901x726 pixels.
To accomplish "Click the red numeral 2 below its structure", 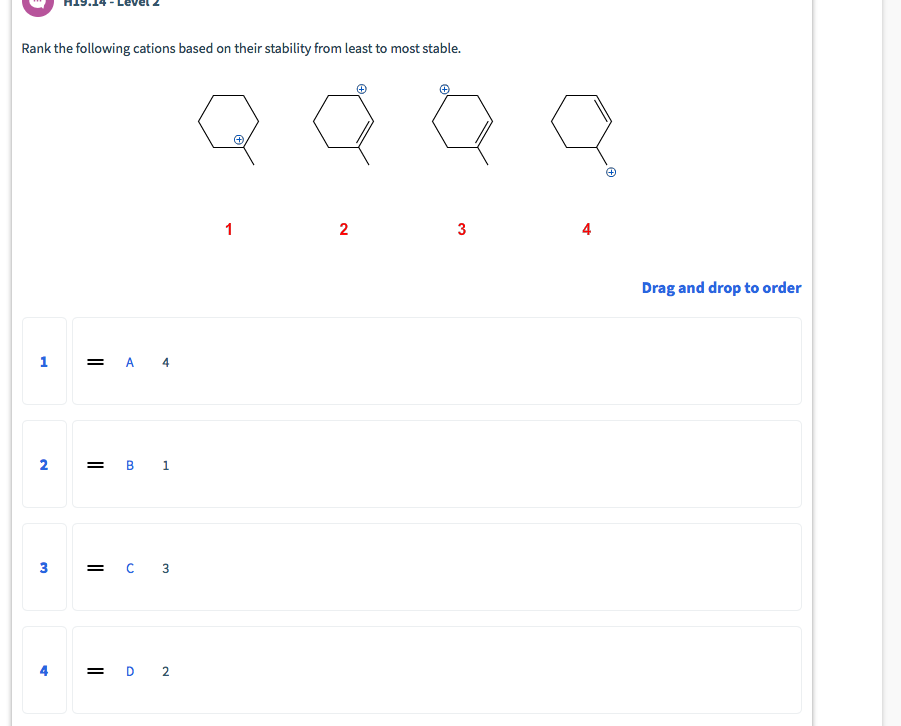I will tap(343, 229).
